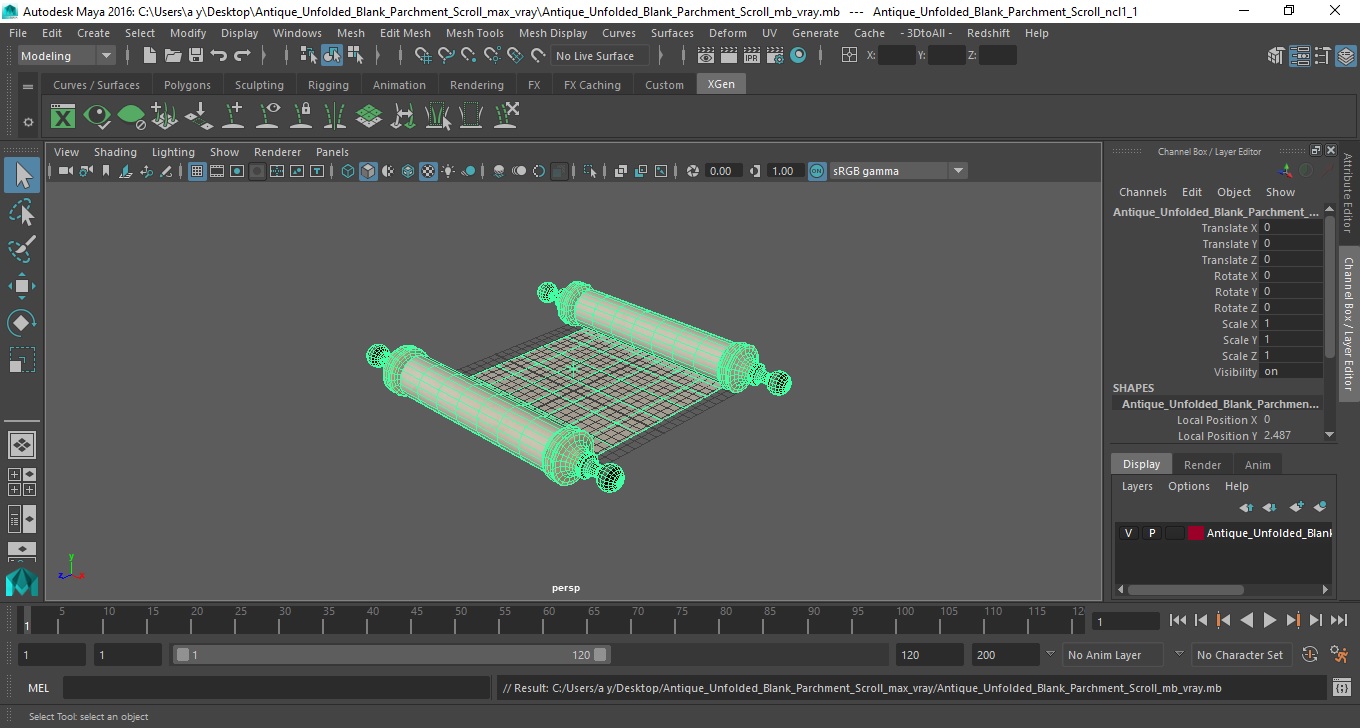Toggle the sRGB gamma view transform icon
The height and width of the screenshot is (728, 1360).
tap(817, 171)
